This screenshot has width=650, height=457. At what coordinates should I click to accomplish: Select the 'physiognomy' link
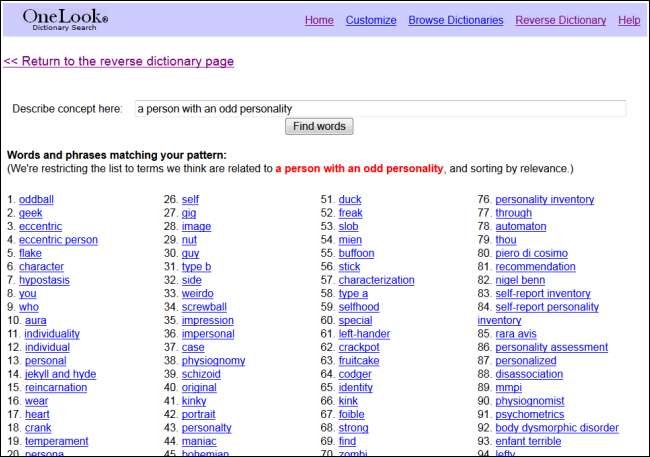pos(213,361)
